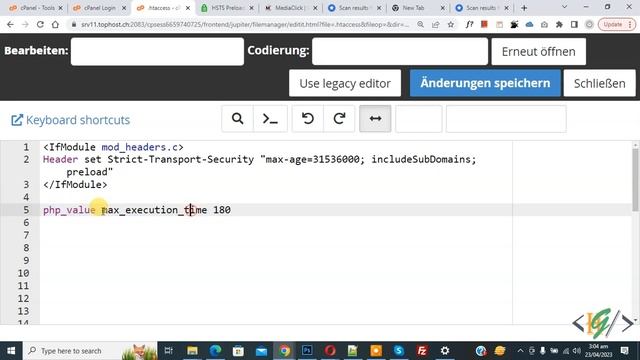Open File Explorer from the taskbar

192,351
